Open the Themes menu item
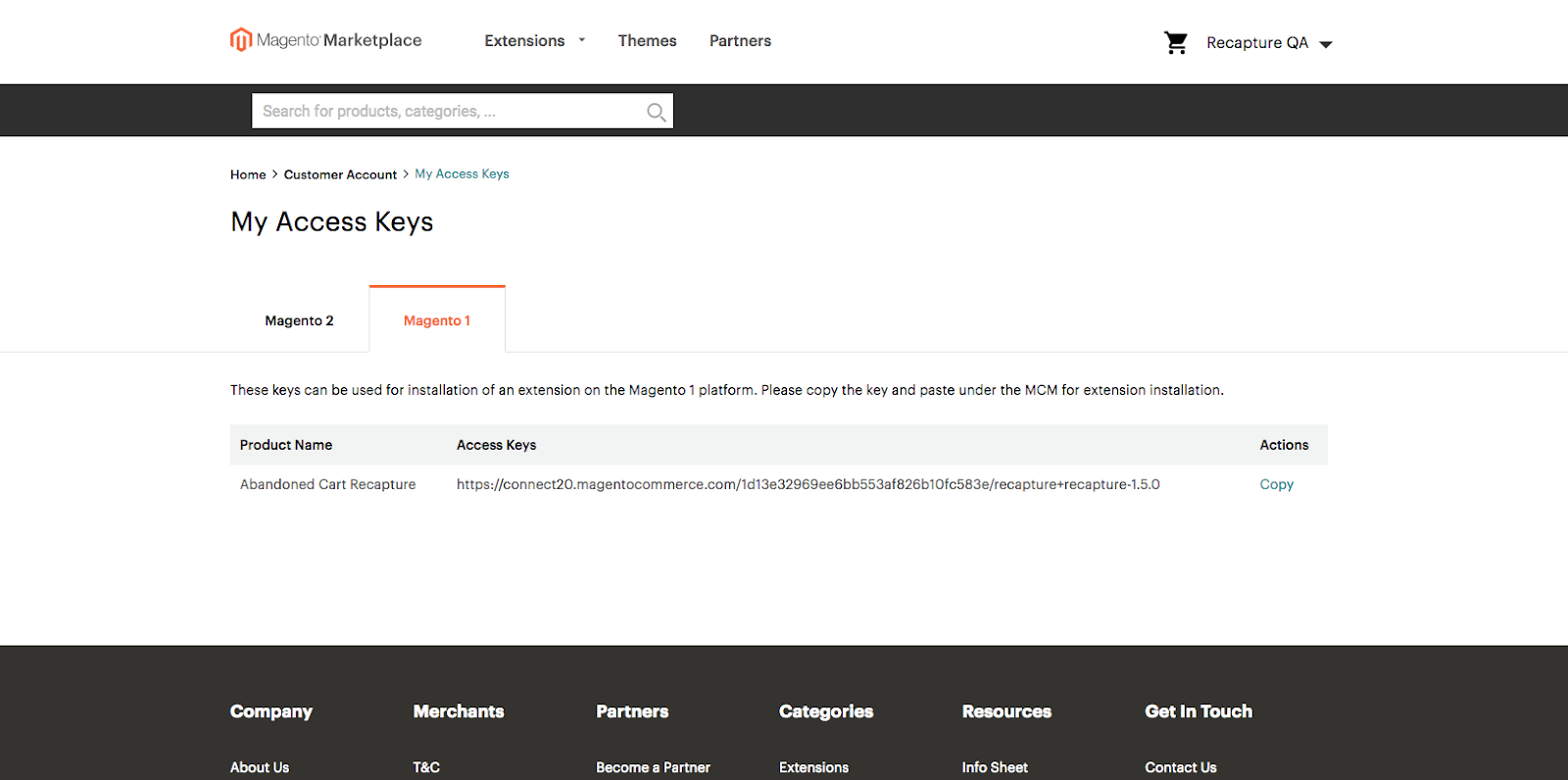The width and height of the screenshot is (1568, 780). click(647, 40)
